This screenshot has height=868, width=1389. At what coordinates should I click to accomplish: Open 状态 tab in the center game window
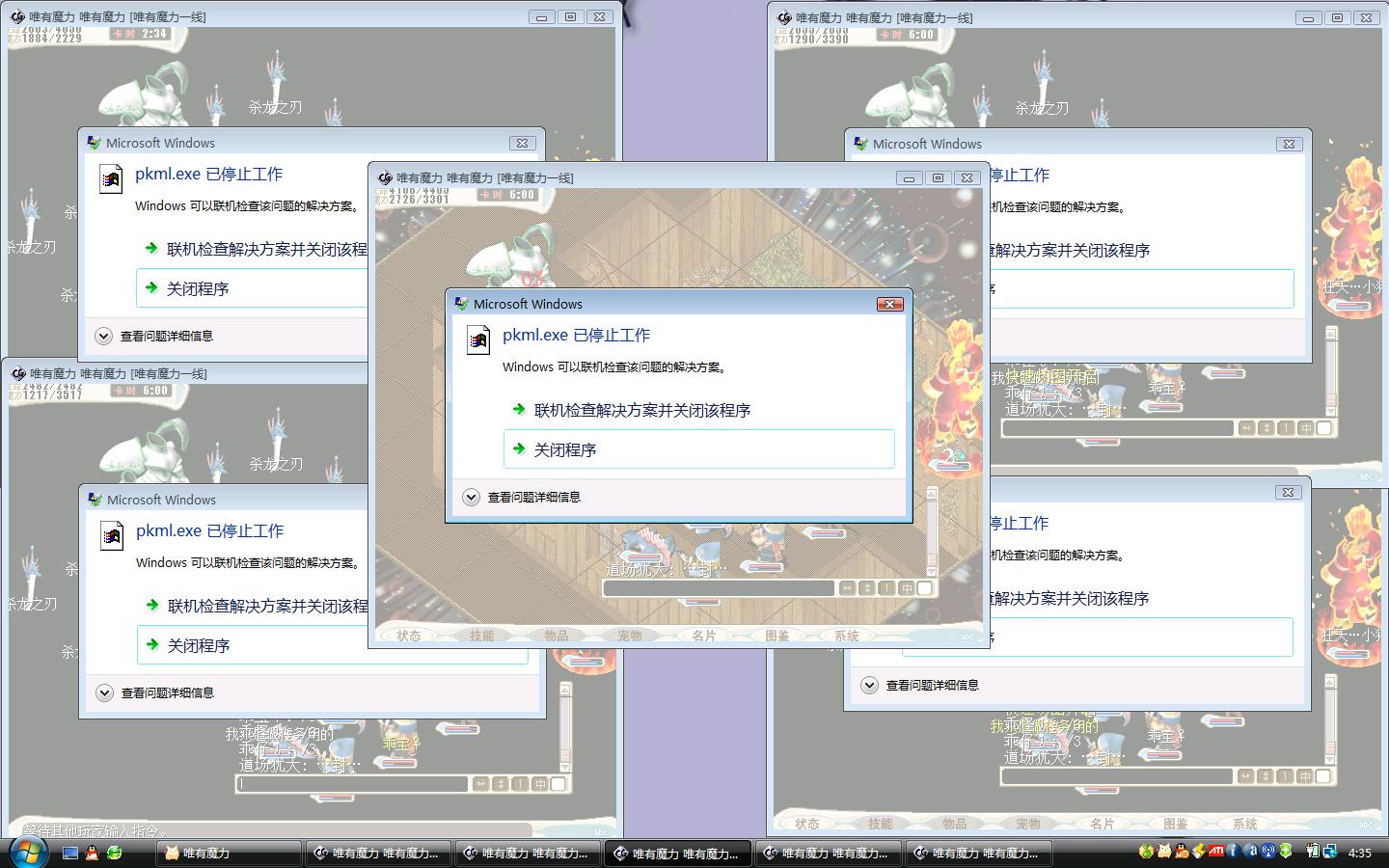point(409,636)
